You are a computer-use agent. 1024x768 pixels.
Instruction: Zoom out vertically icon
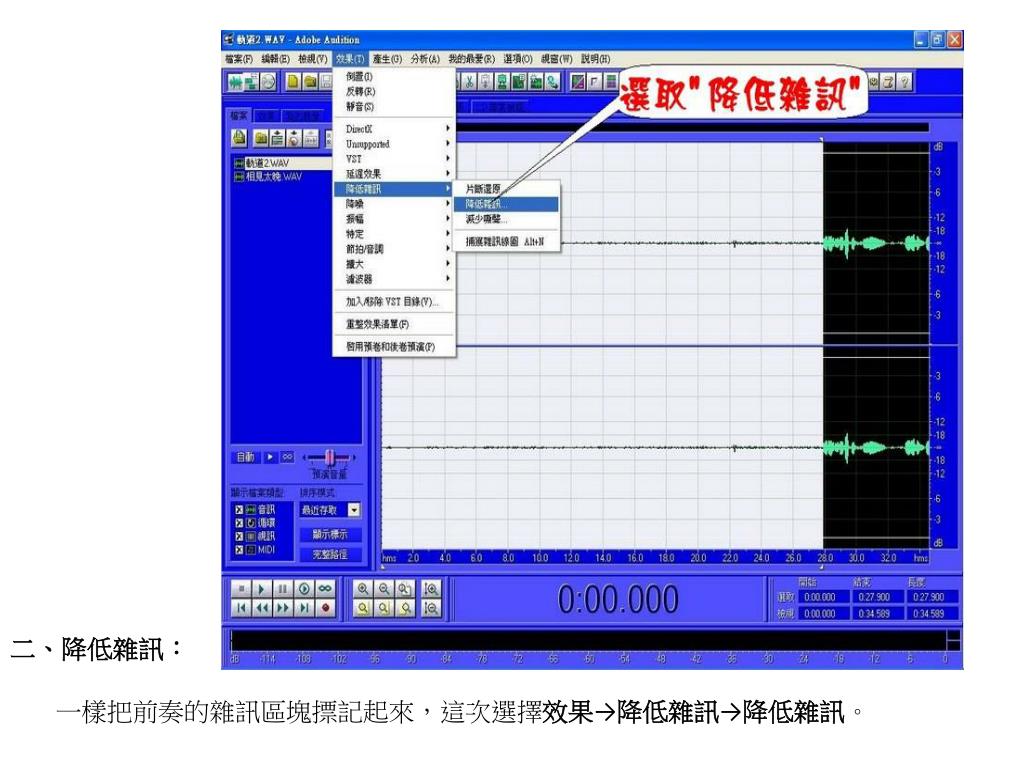coord(431,609)
